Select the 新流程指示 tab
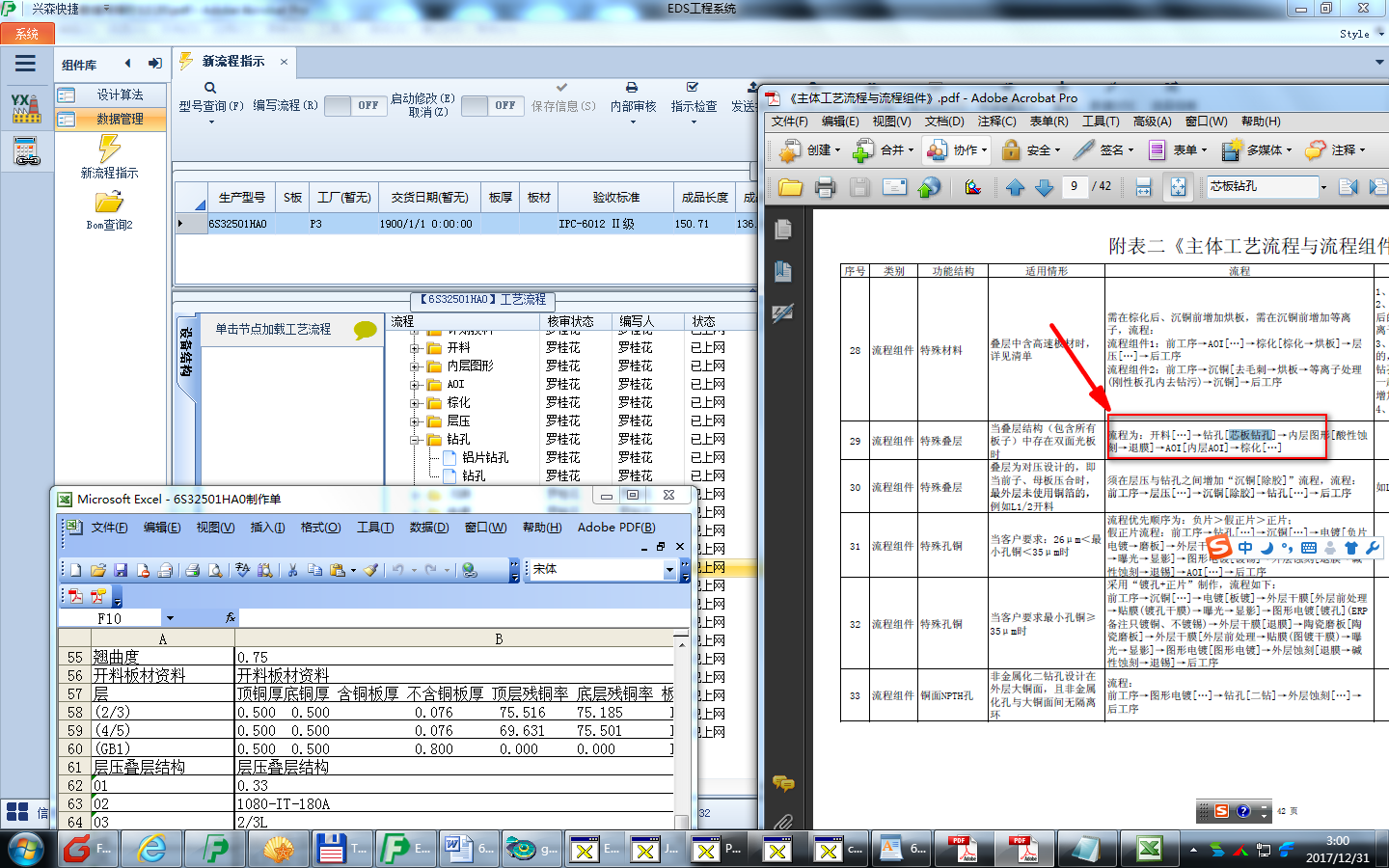 232,61
